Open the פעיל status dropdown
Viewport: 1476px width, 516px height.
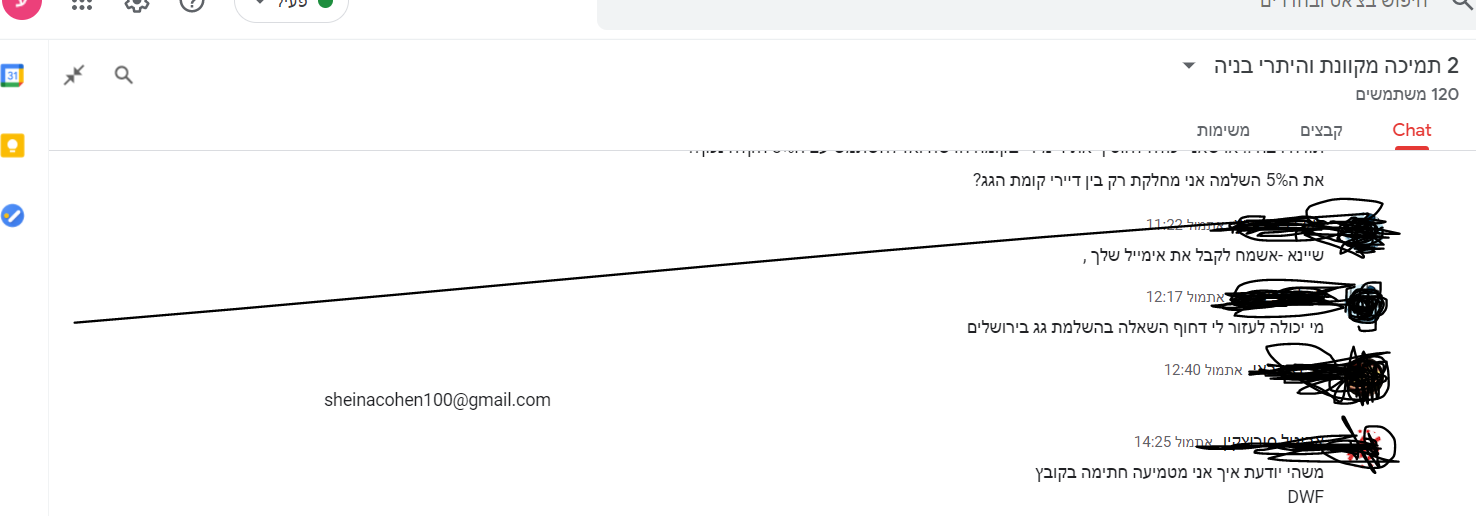pos(292,5)
